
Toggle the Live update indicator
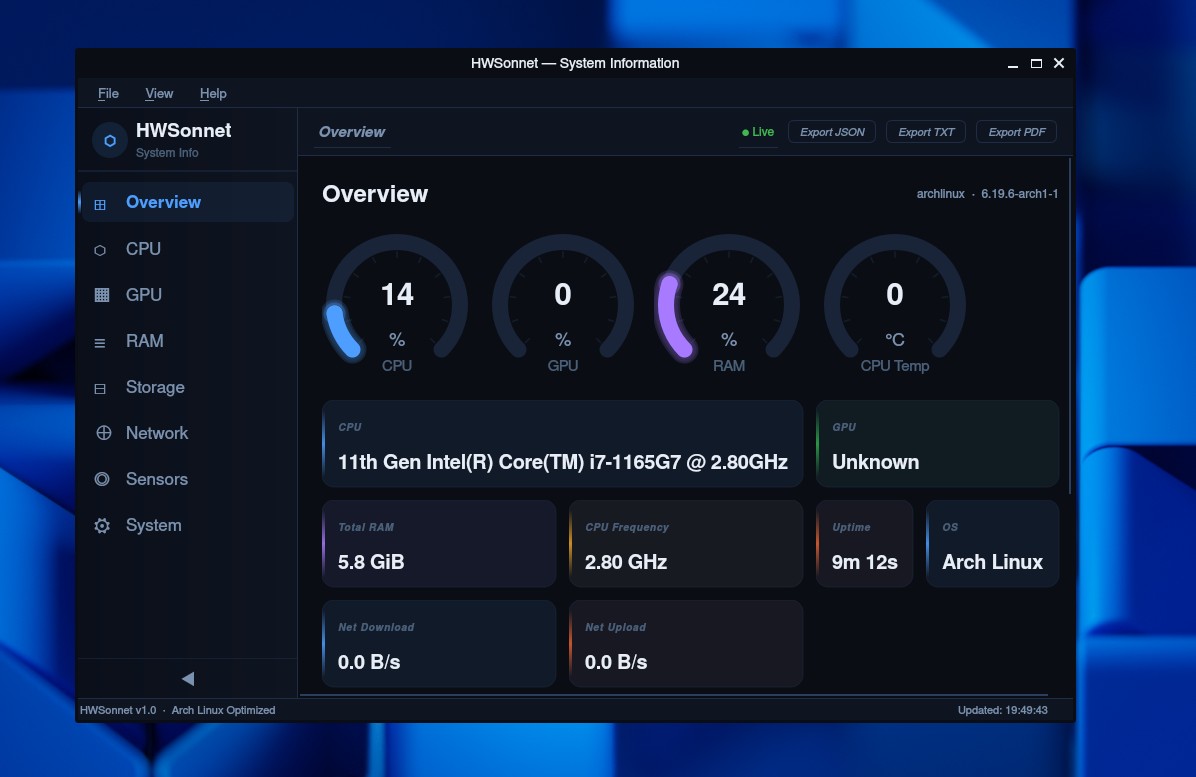point(758,132)
